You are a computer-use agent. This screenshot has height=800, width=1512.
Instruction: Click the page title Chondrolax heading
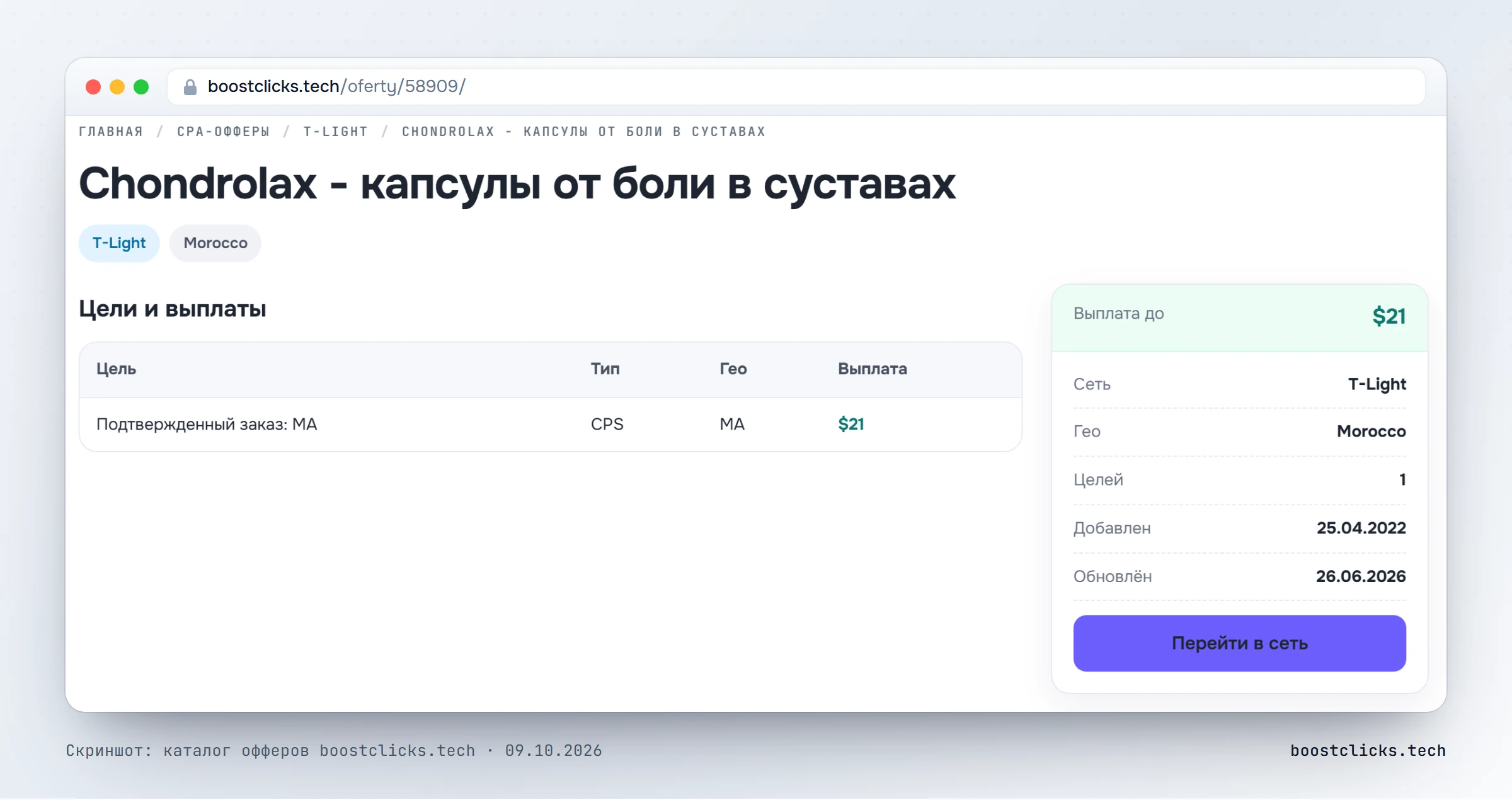(517, 184)
